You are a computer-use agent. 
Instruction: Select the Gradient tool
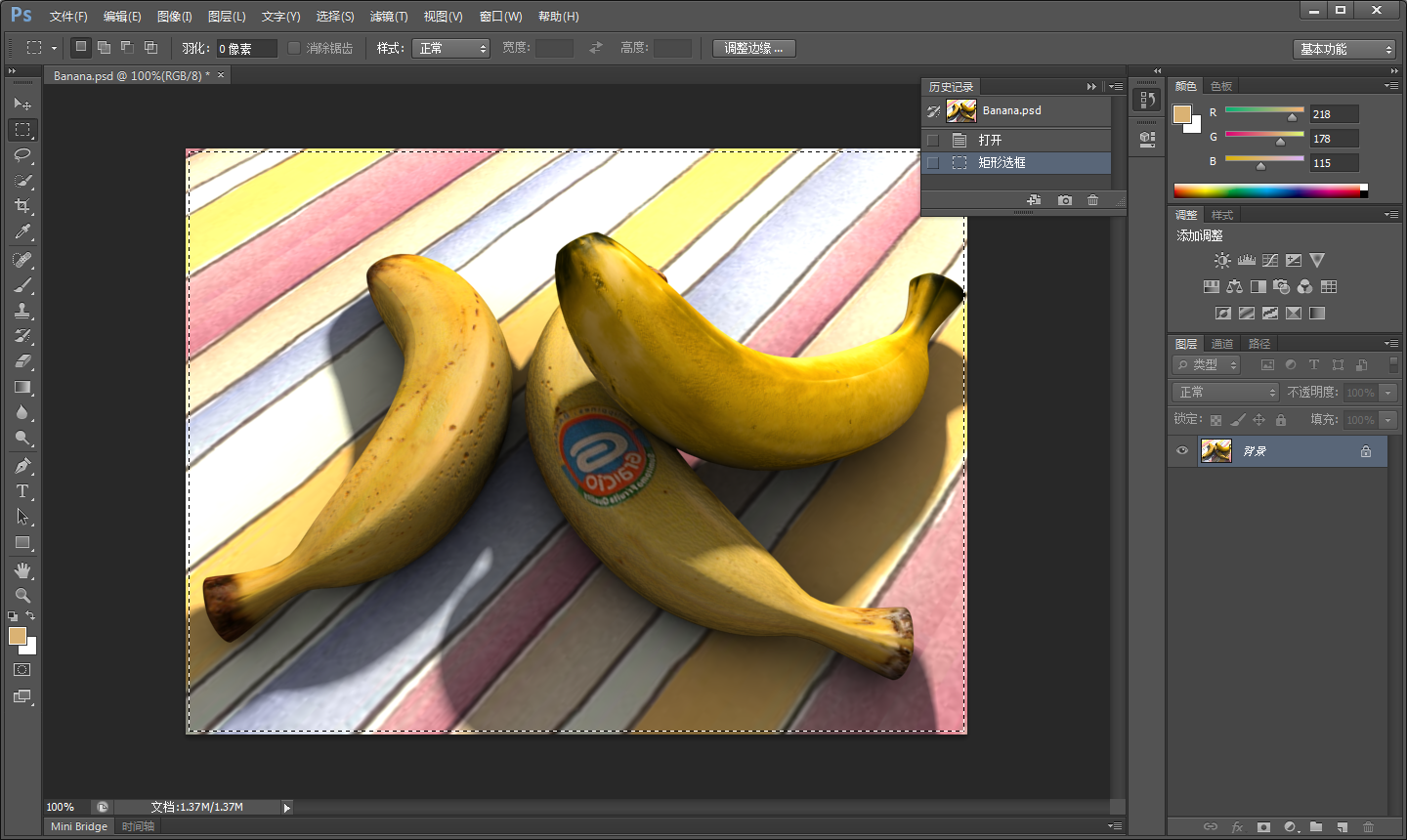[22, 387]
